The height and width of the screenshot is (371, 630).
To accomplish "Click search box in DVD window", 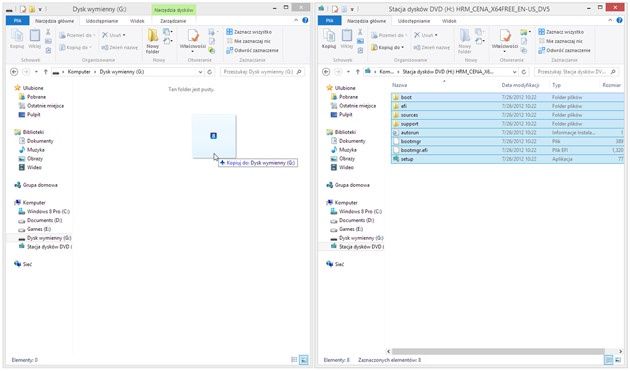I will click(576, 72).
